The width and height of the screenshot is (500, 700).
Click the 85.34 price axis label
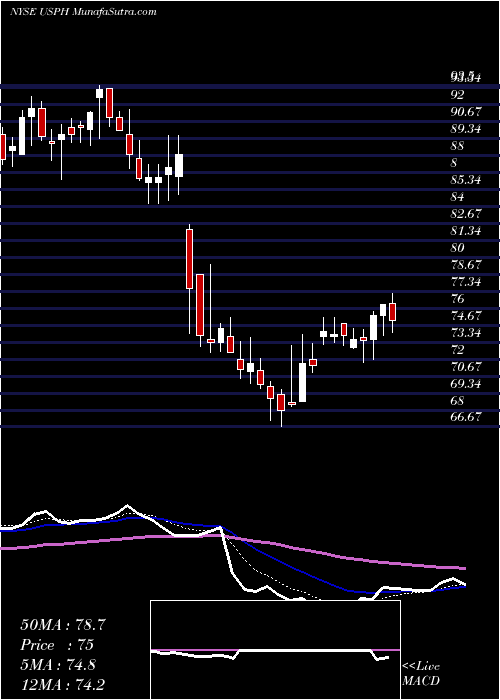[466, 180]
